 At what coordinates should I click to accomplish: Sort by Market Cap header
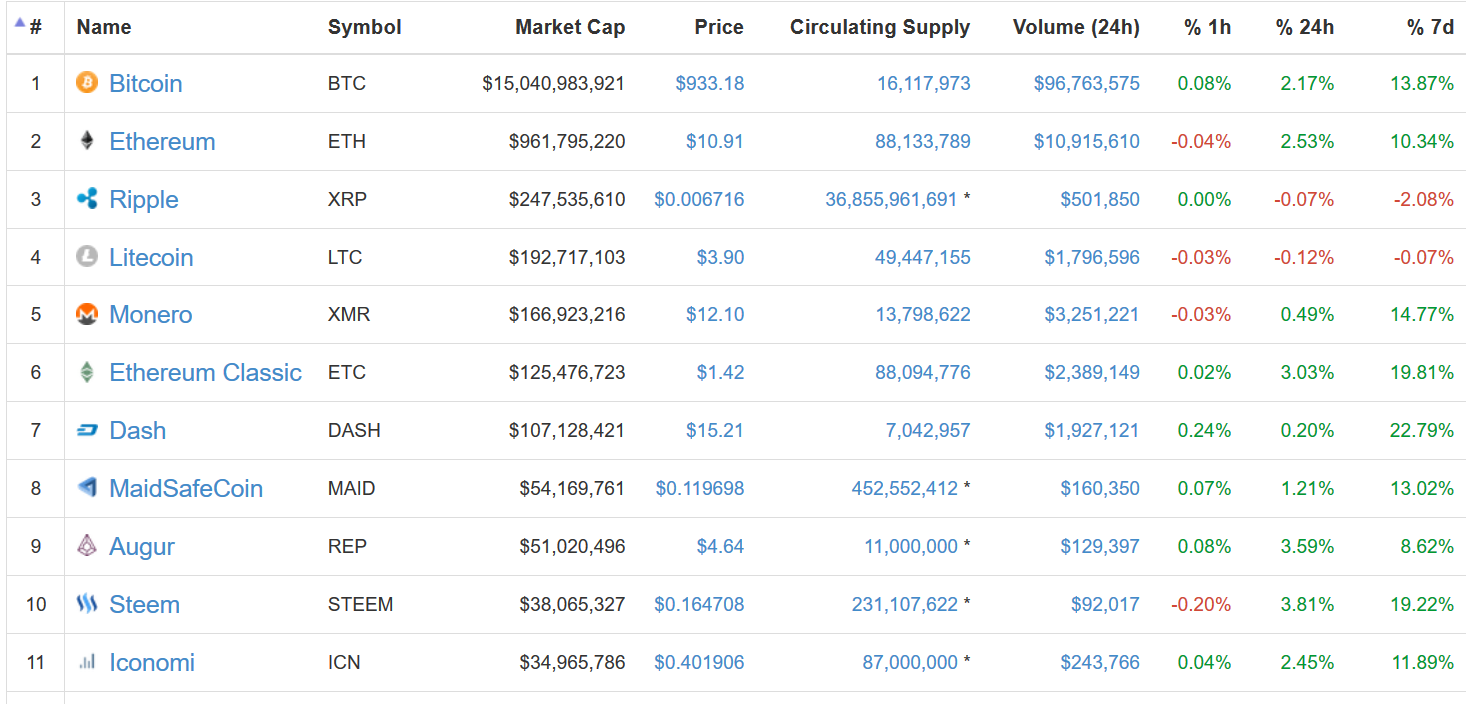(x=570, y=27)
